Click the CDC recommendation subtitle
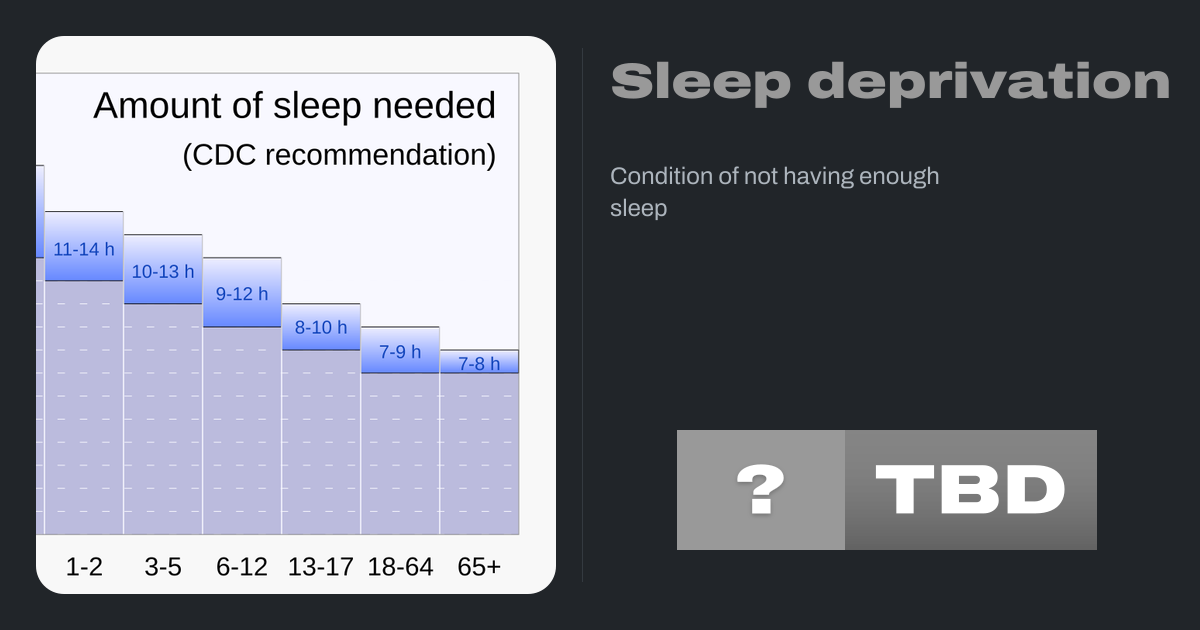 [339, 155]
